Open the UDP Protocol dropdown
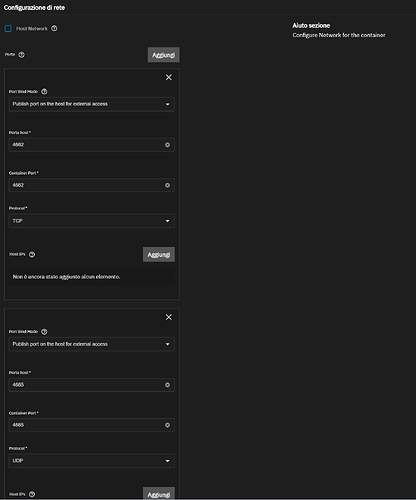This screenshot has width=416, height=500. pos(92,461)
